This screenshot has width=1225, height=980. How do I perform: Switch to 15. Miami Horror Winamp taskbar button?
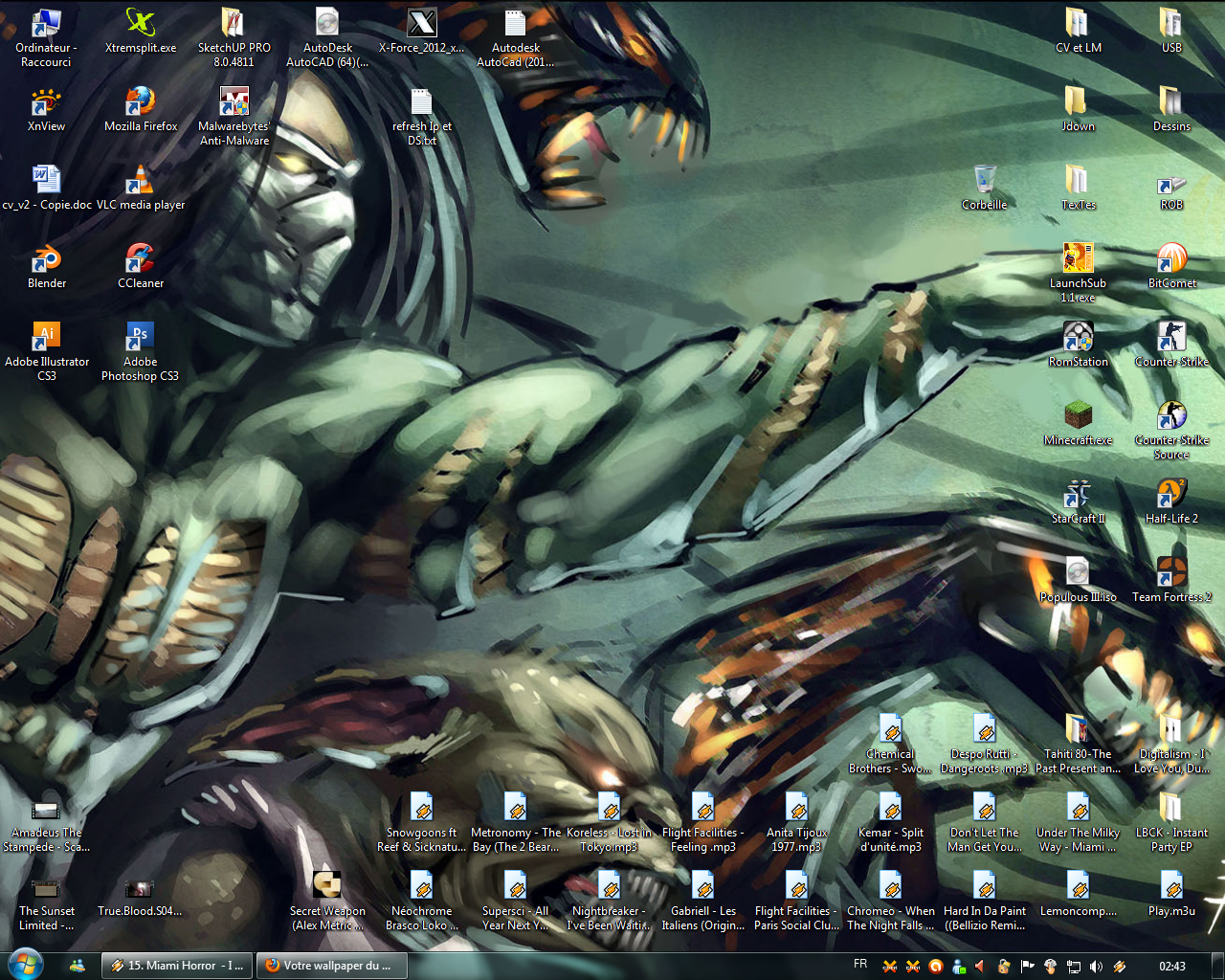point(179,966)
